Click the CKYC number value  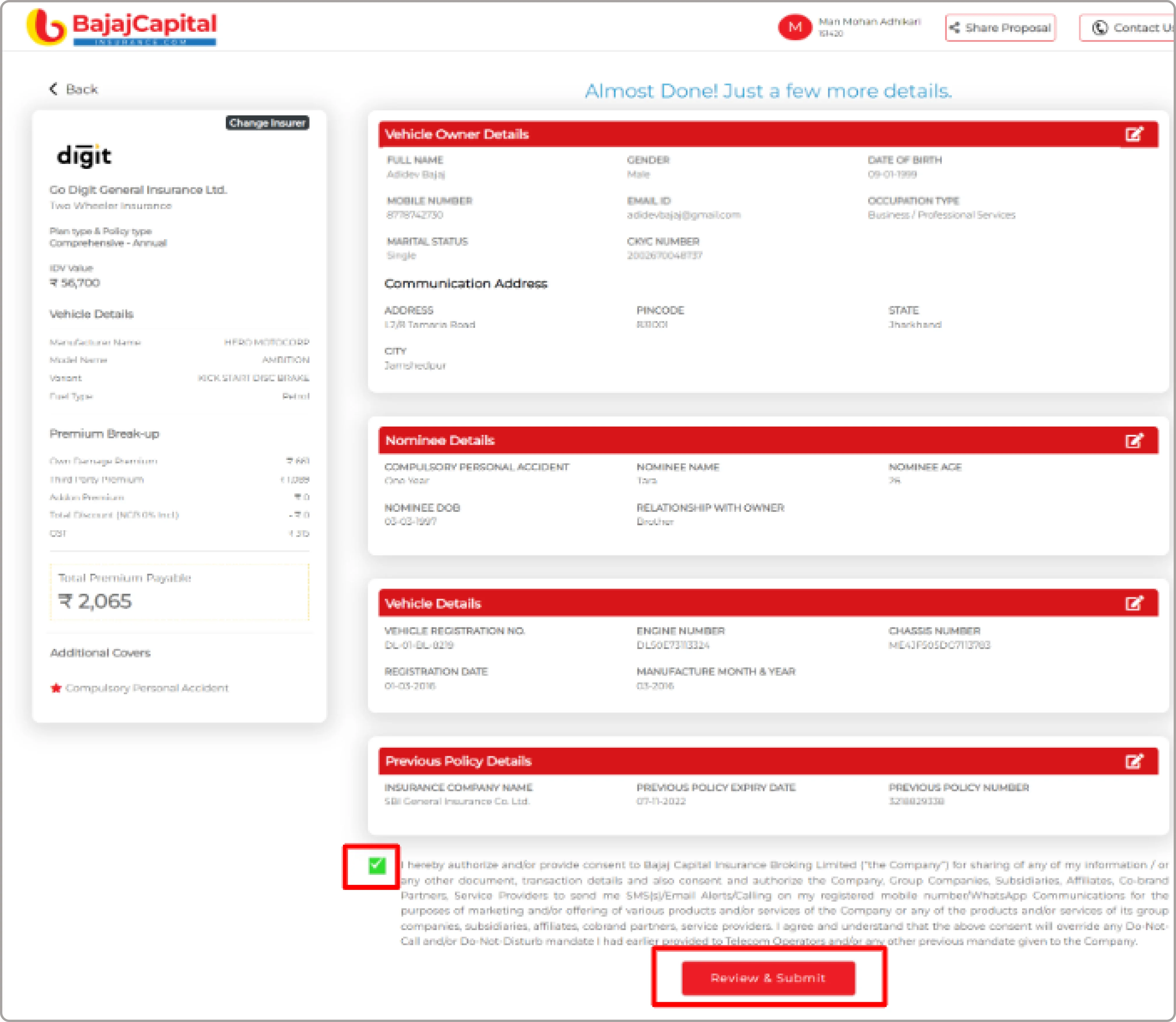coord(664,256)
